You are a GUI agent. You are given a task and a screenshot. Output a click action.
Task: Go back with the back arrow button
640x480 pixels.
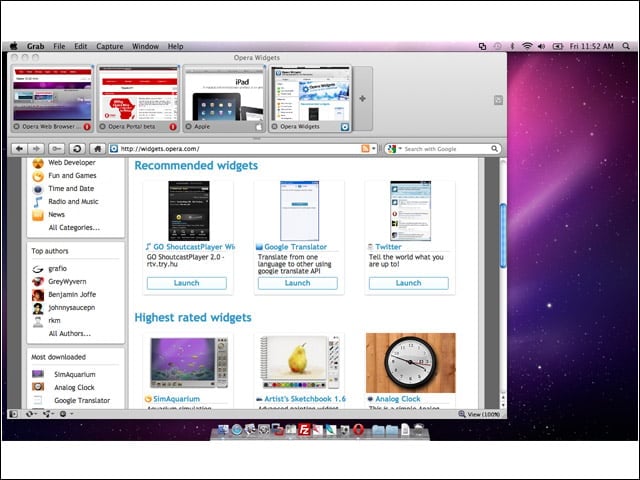coord(19,149)
